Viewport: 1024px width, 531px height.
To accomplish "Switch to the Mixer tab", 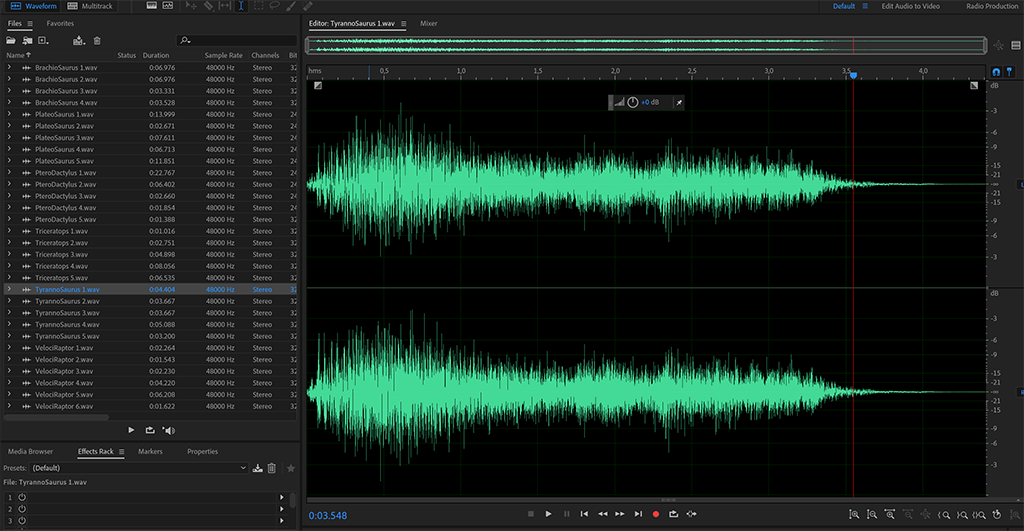I will [428, 24].
